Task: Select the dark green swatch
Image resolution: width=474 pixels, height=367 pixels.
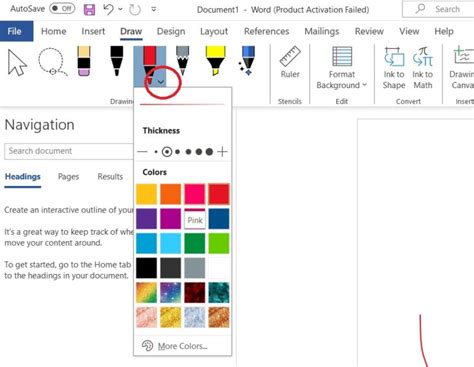Action: tap(195, 243)
